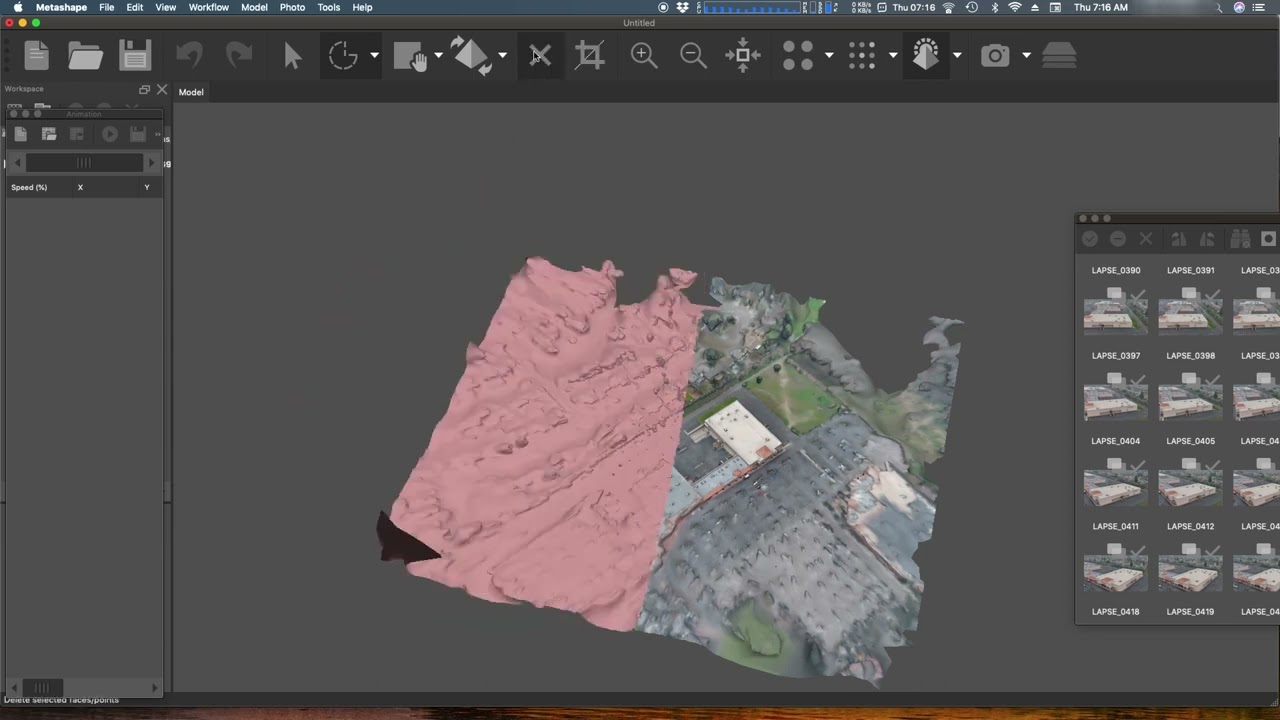Show the point cloud four-dots view

point(797,55)
